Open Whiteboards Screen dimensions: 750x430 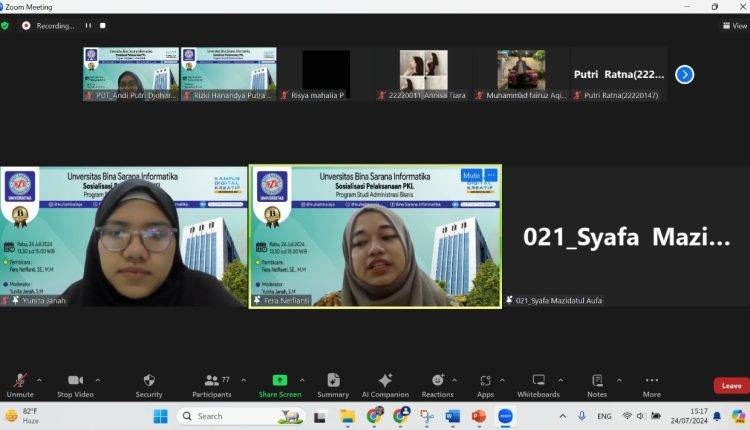click(x=538, y=386)
